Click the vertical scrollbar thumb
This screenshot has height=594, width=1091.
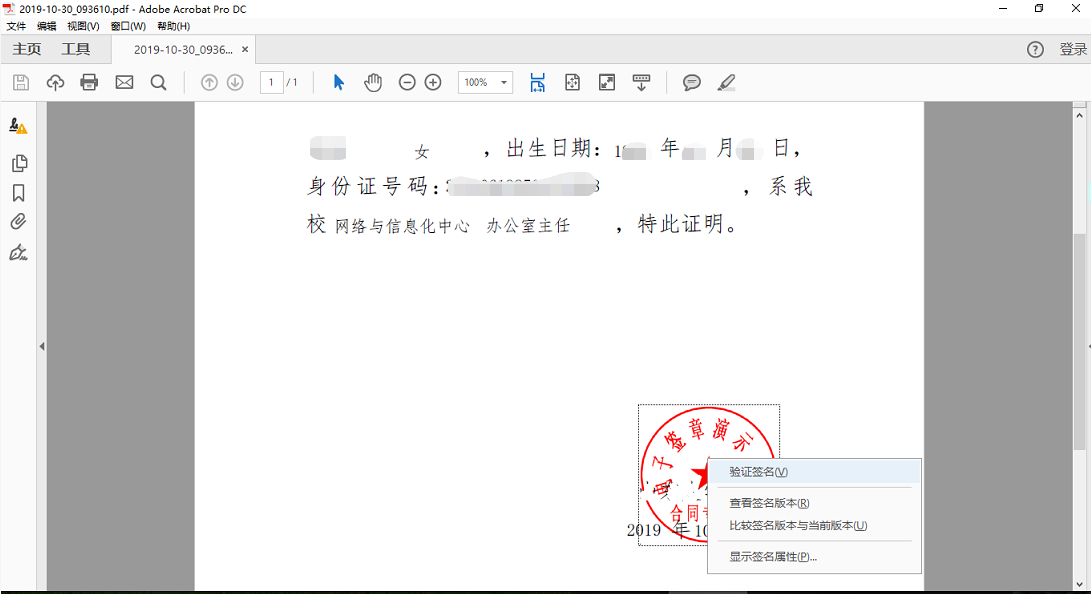coord(1079,341)
